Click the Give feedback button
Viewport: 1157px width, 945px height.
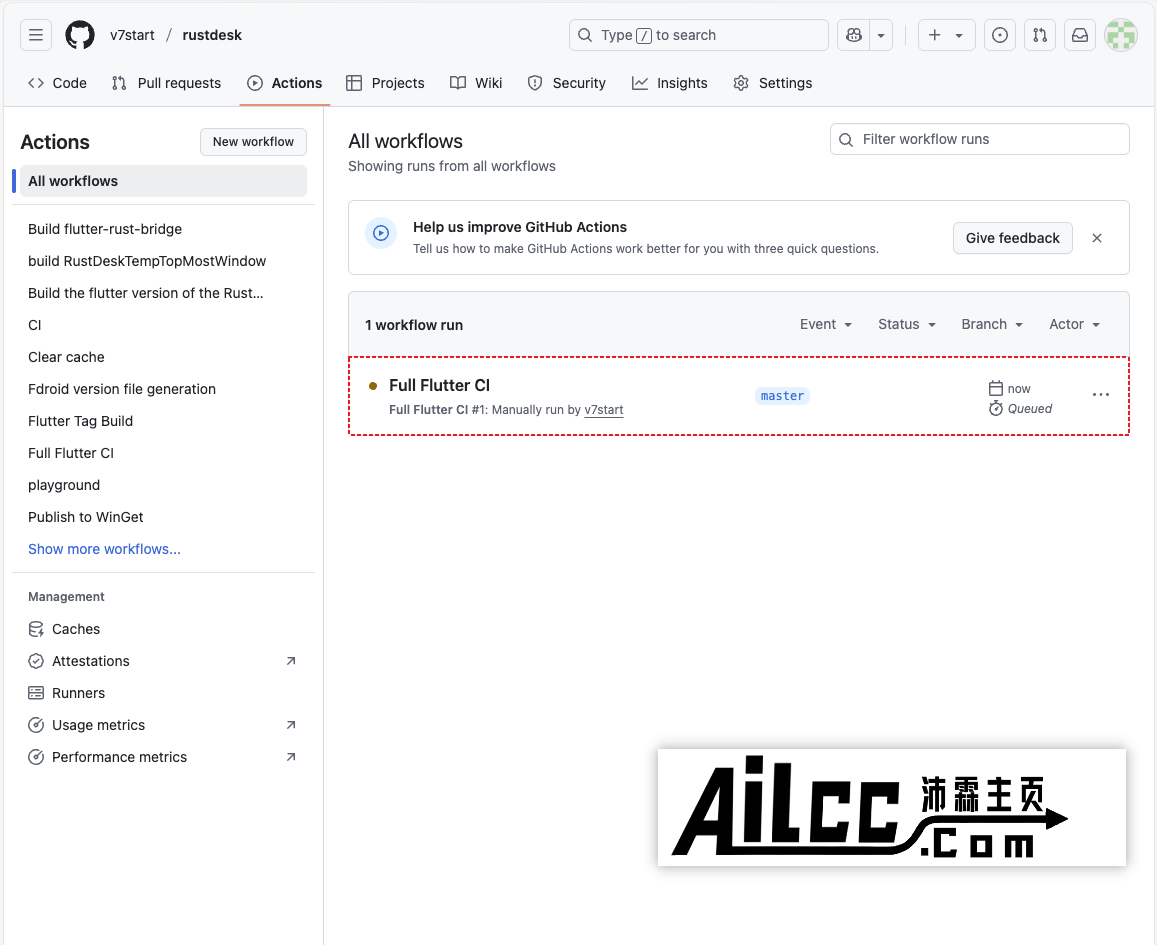(x=1012, y=238)
